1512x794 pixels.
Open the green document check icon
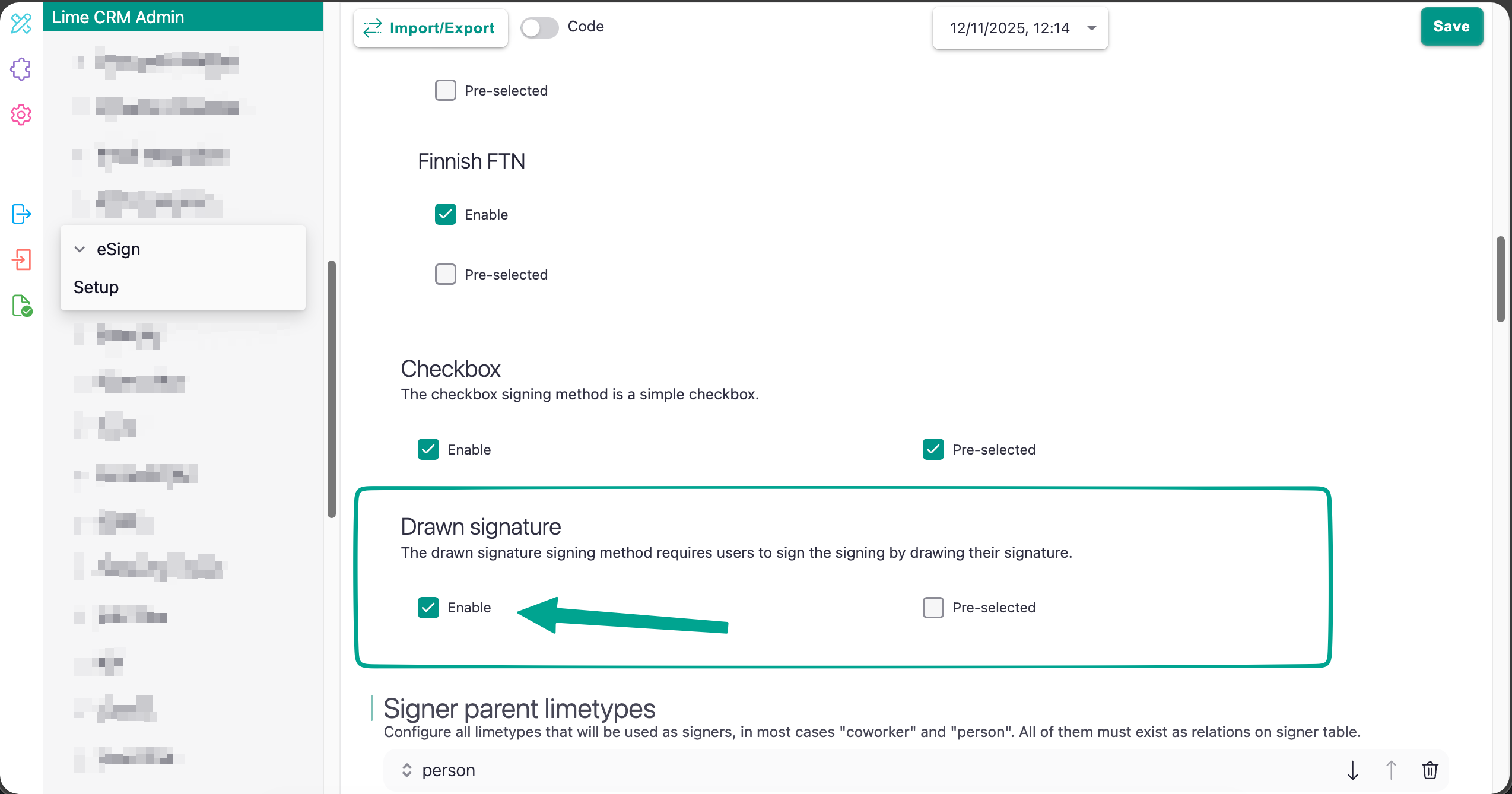[22, 306]
